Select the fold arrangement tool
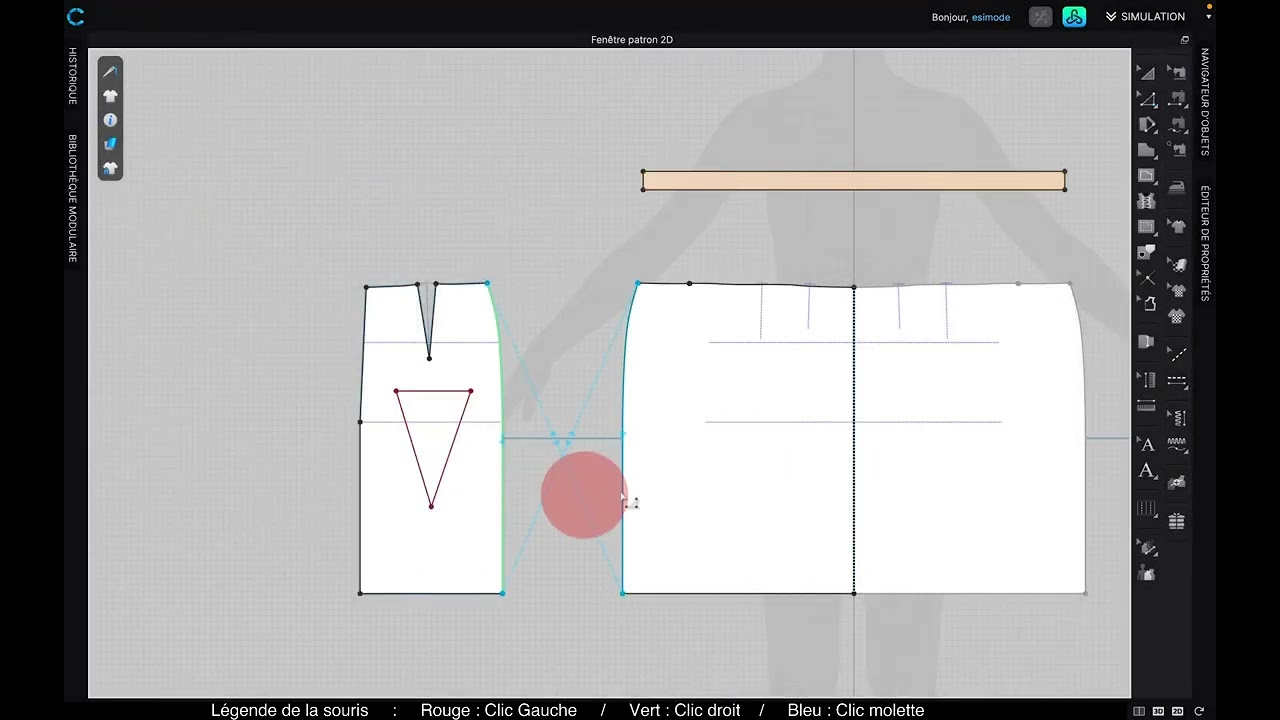Image resolution: width=1280 pixels, height=720 pixels. [1147, 341]
